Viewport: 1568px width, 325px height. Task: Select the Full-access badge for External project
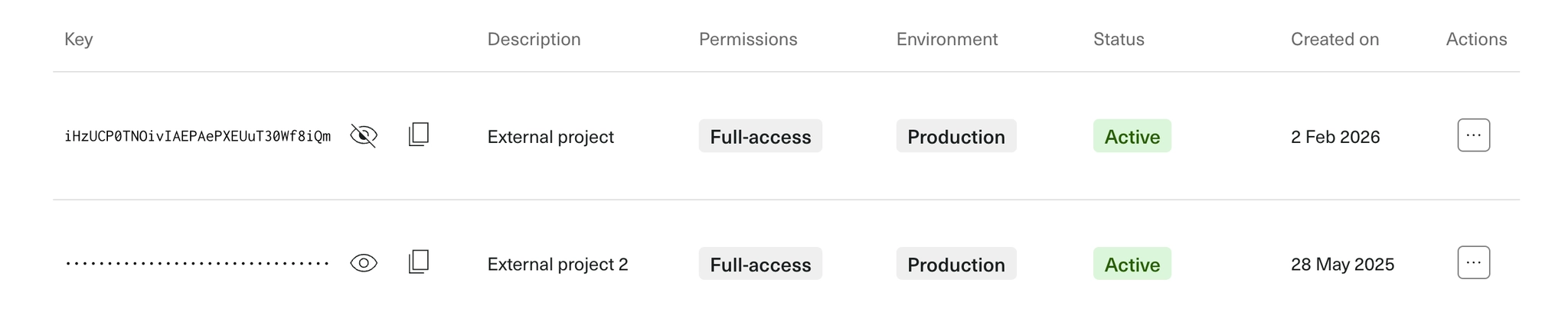[760, 136]
